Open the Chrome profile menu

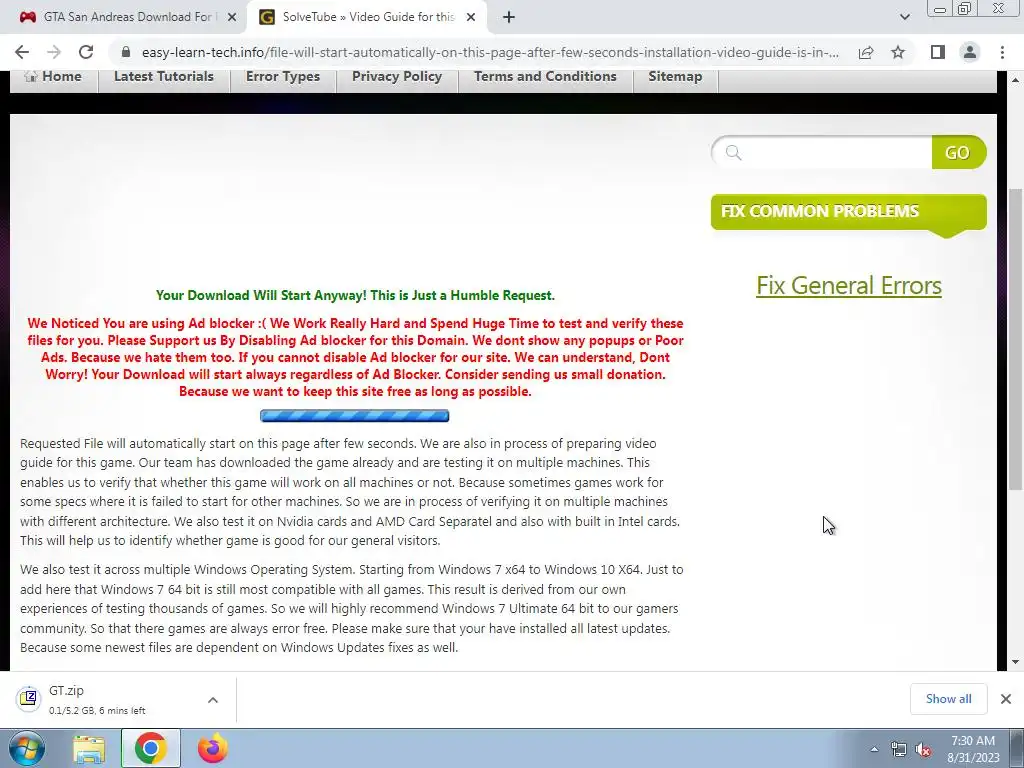coord(970,52)
